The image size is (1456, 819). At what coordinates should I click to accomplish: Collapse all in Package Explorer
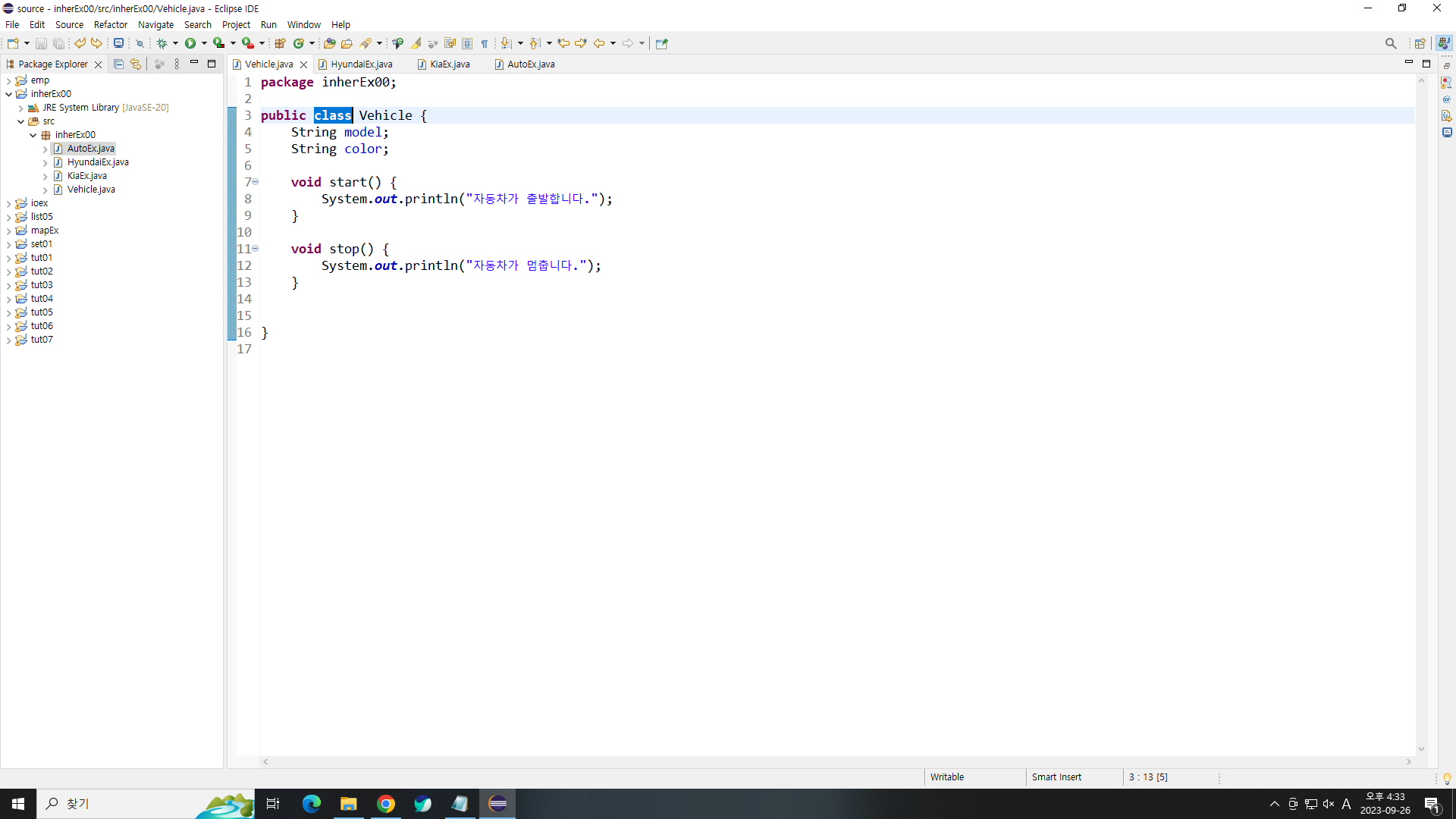(118, 64)
